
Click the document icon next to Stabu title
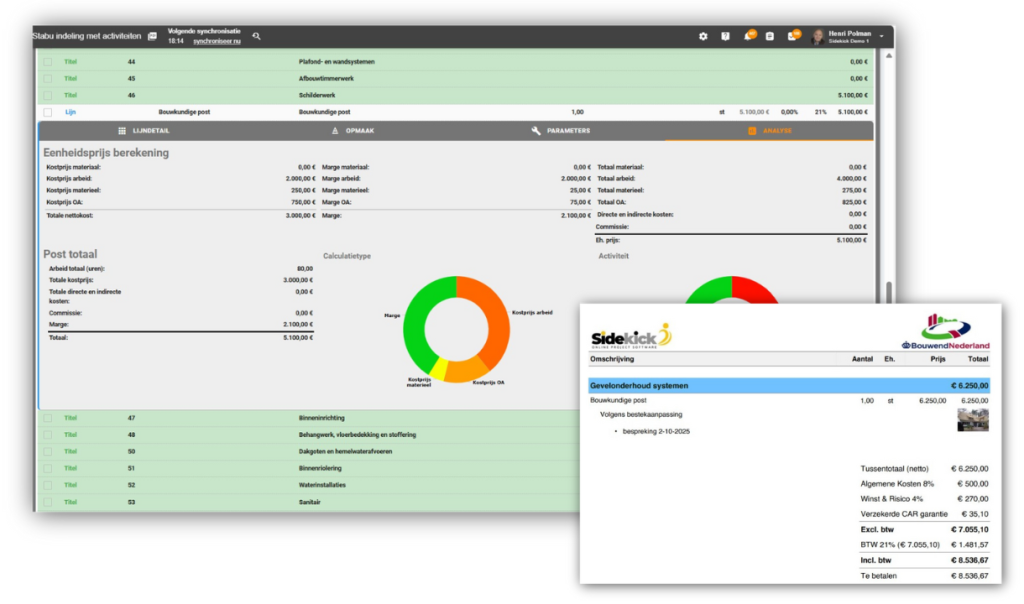(152, 36)
